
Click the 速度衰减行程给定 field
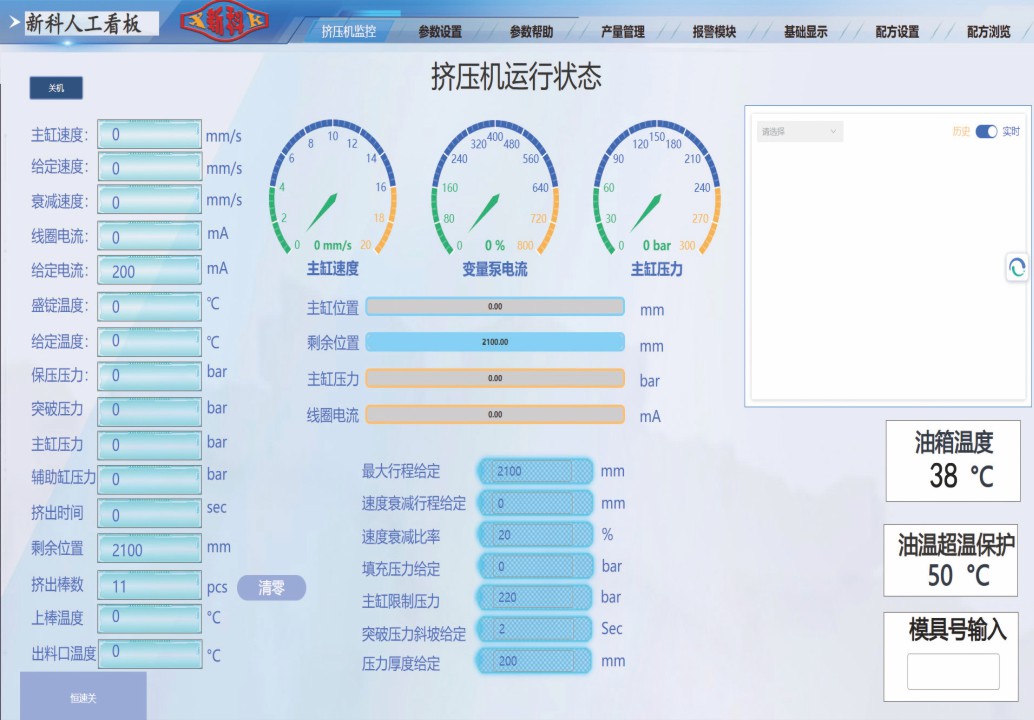coord(535,503)
